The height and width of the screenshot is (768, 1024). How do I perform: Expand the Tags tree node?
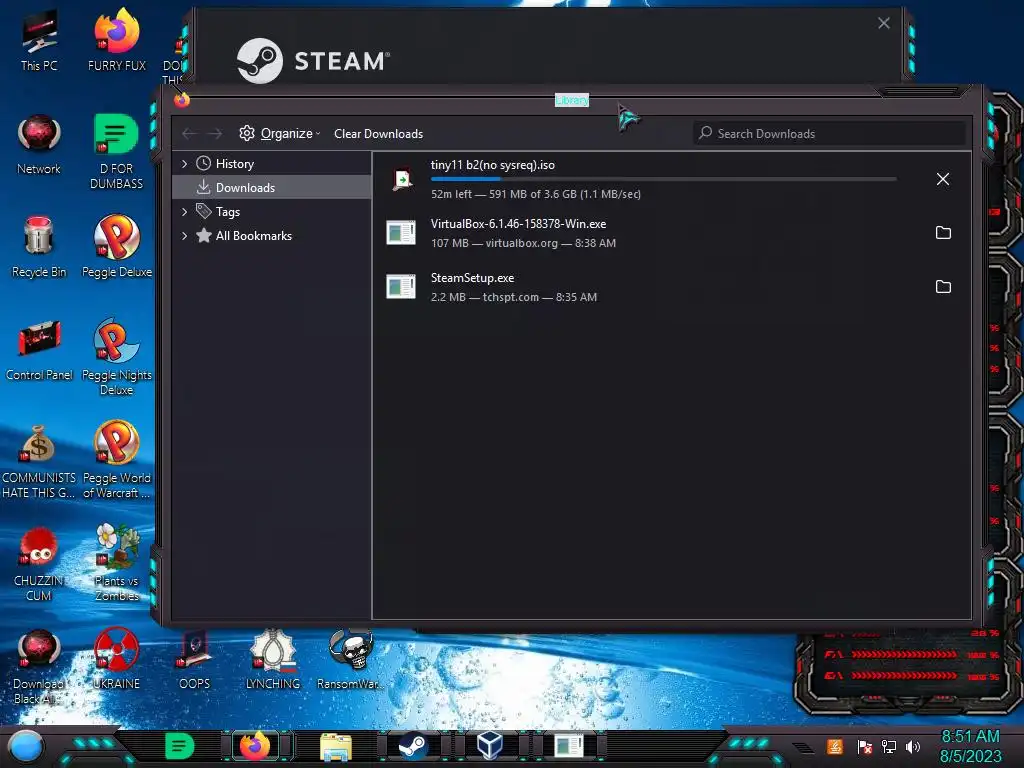click(x=184, y=212)
